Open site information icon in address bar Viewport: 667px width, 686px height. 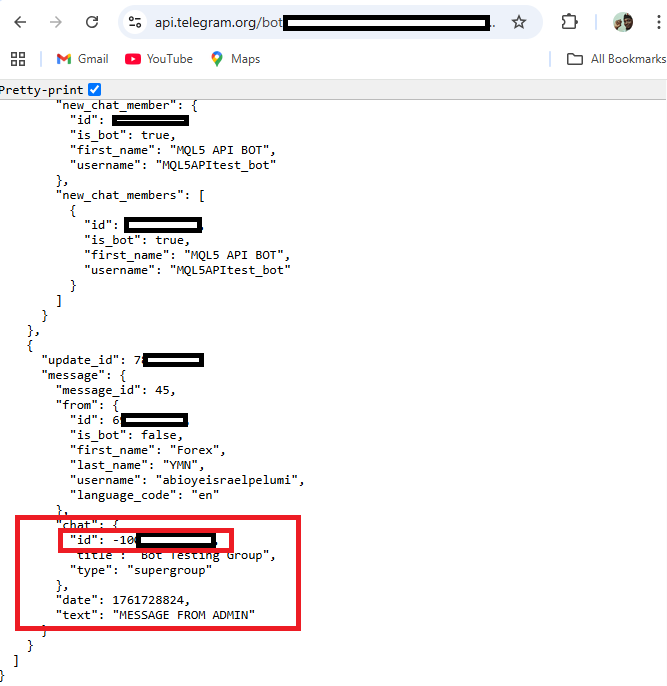(135, 22)
